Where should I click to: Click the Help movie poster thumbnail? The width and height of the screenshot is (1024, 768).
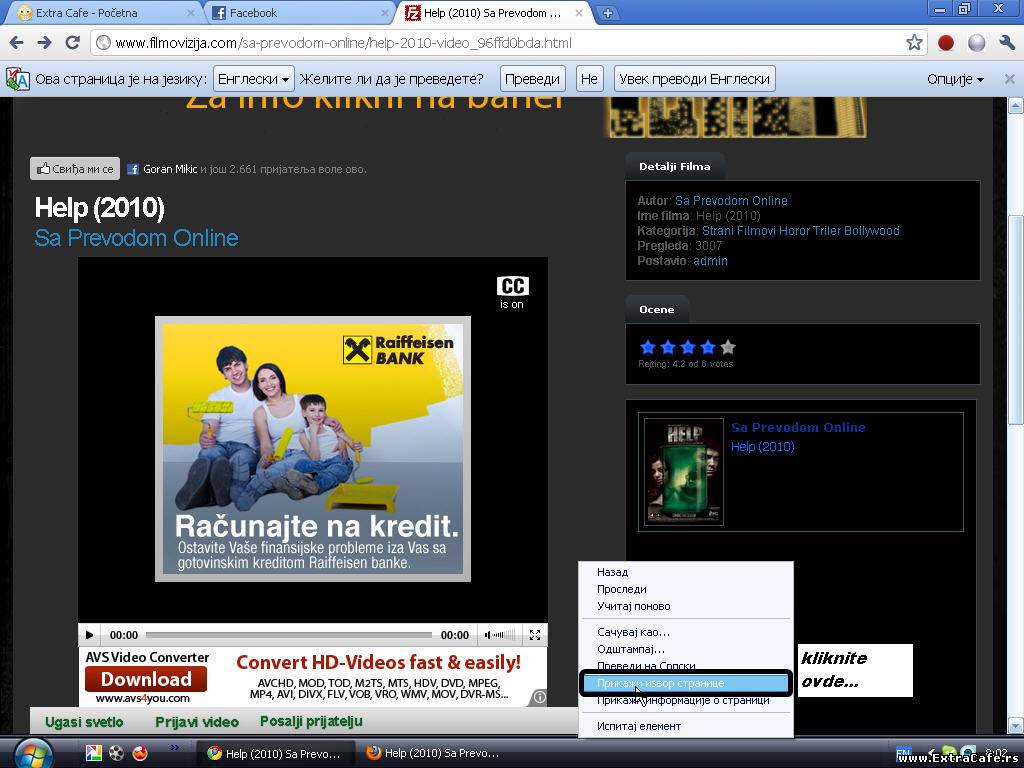(x=683, y=472)
